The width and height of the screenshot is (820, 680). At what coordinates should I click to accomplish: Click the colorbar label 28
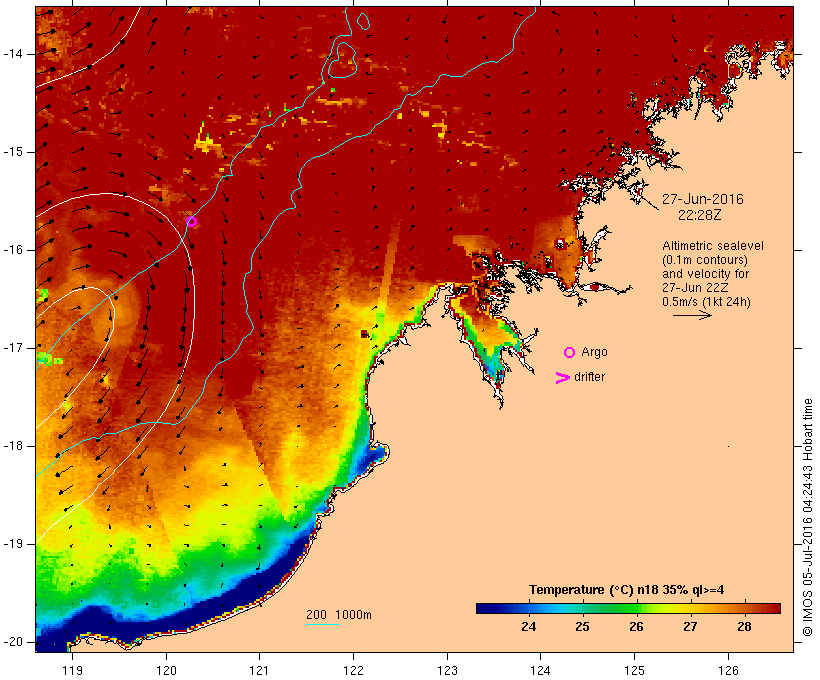coord(744,627)
